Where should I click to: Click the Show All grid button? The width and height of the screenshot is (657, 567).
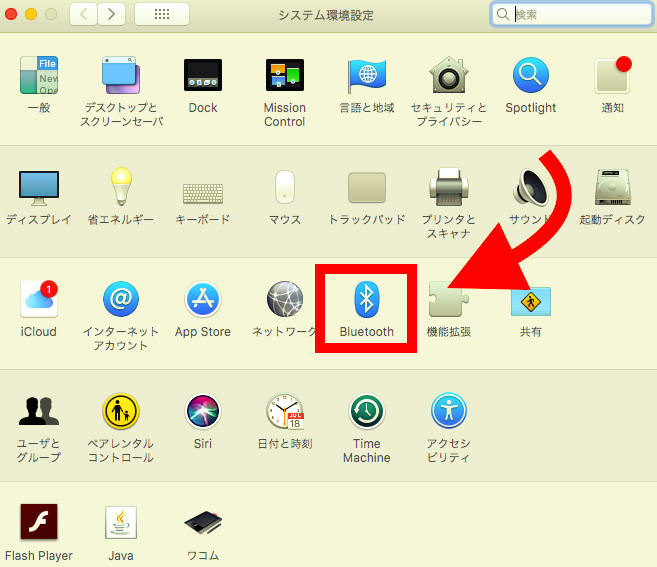tap(162, 14)
